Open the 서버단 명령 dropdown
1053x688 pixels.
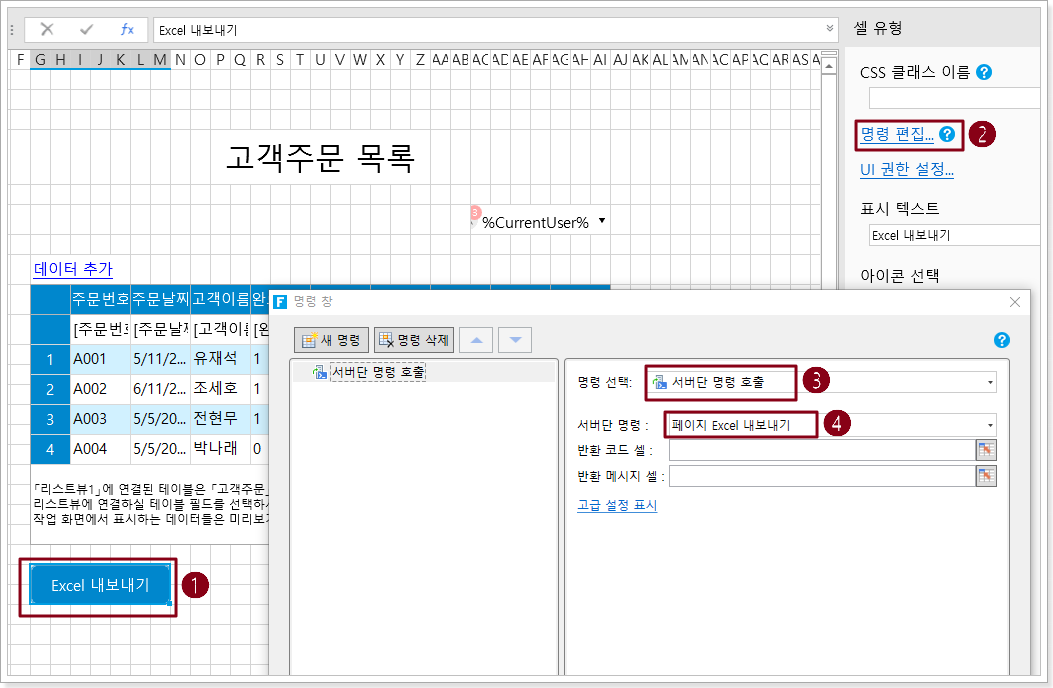[990, 425]
